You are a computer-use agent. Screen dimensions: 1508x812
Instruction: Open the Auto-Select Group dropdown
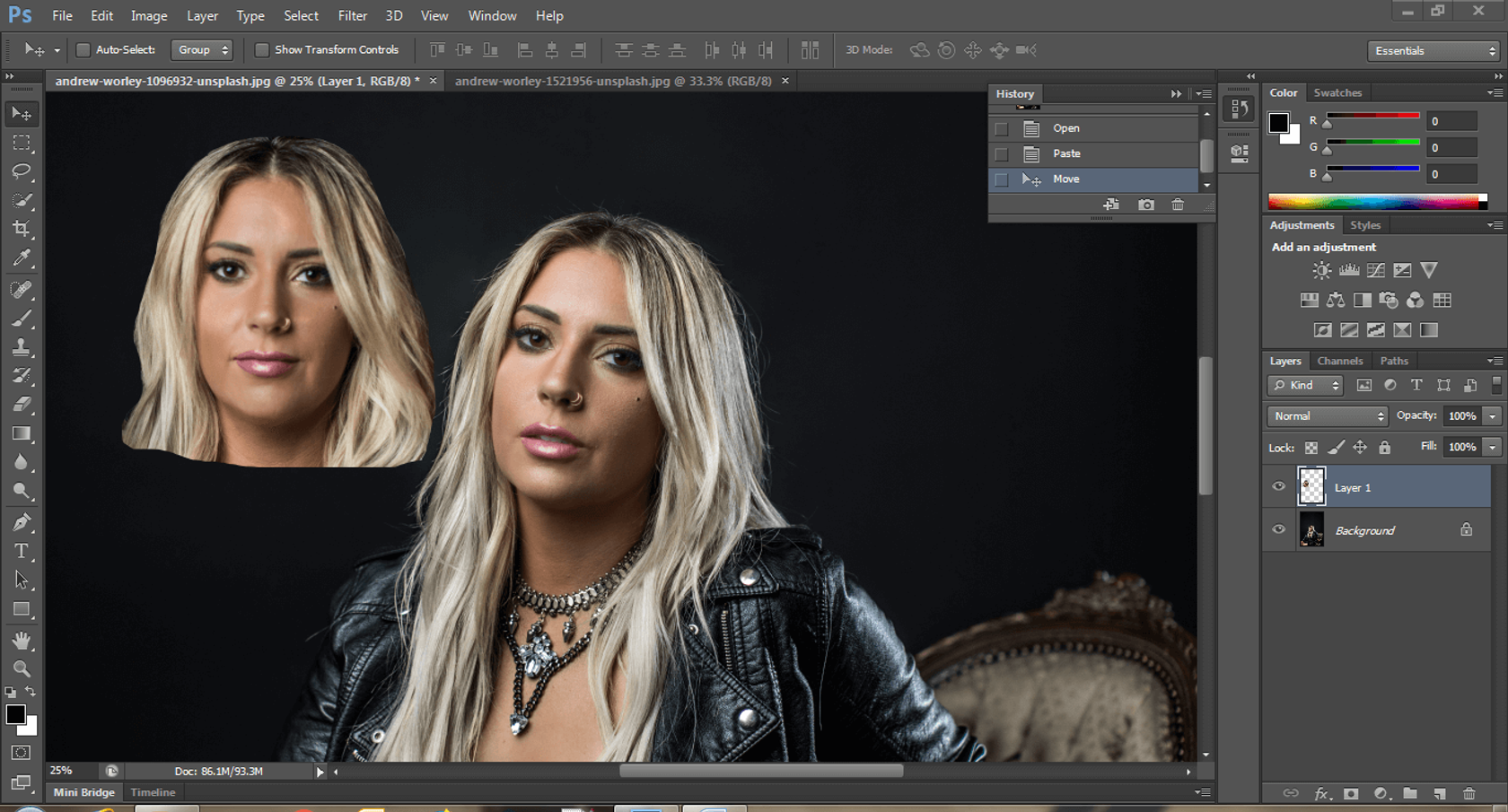202,49
